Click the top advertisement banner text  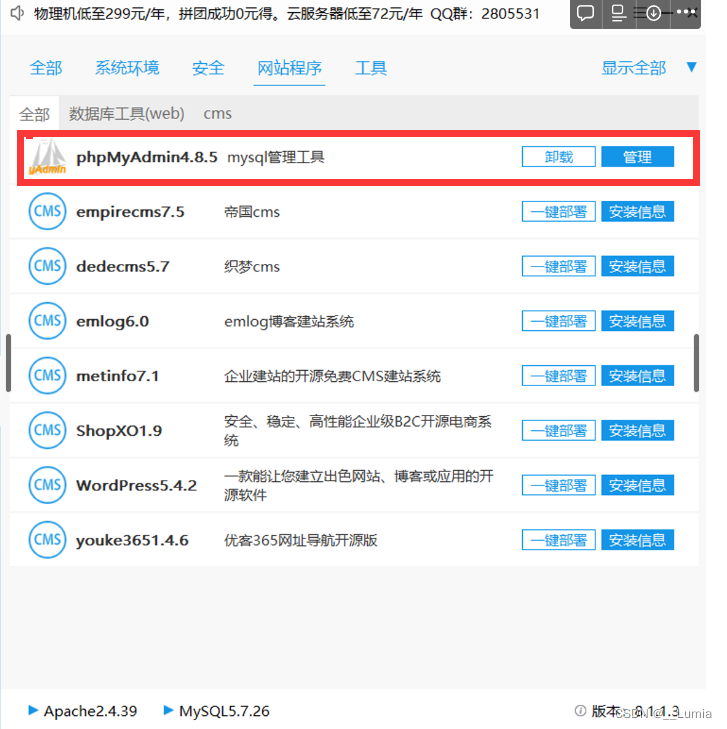tap(286, 14)
